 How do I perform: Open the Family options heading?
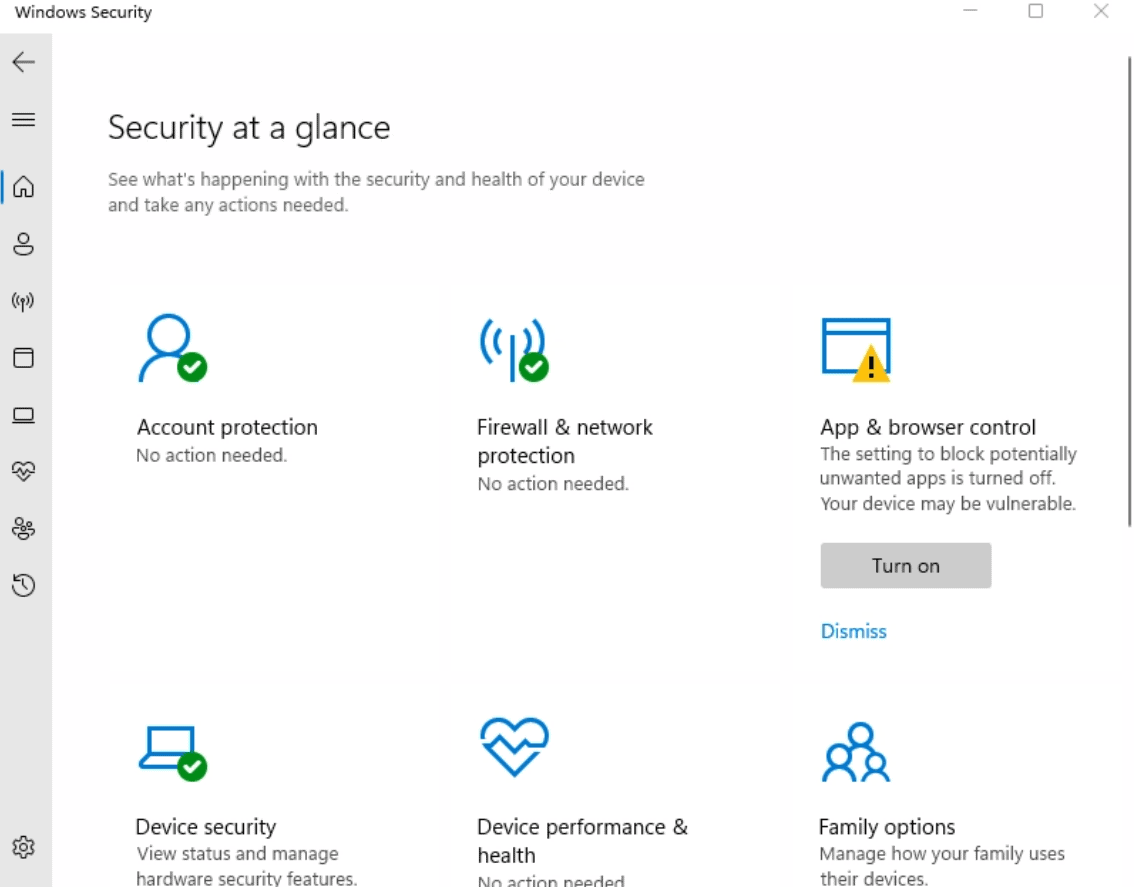[x=887, y=826]
